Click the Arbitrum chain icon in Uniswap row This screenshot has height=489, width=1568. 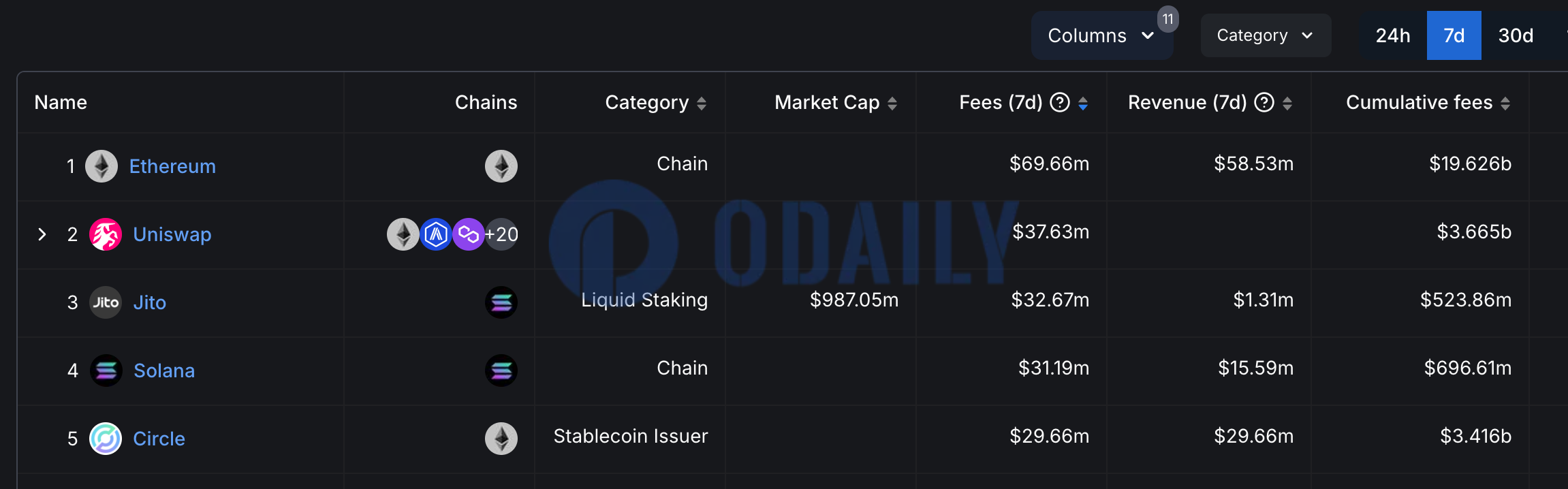click(436, 234)
